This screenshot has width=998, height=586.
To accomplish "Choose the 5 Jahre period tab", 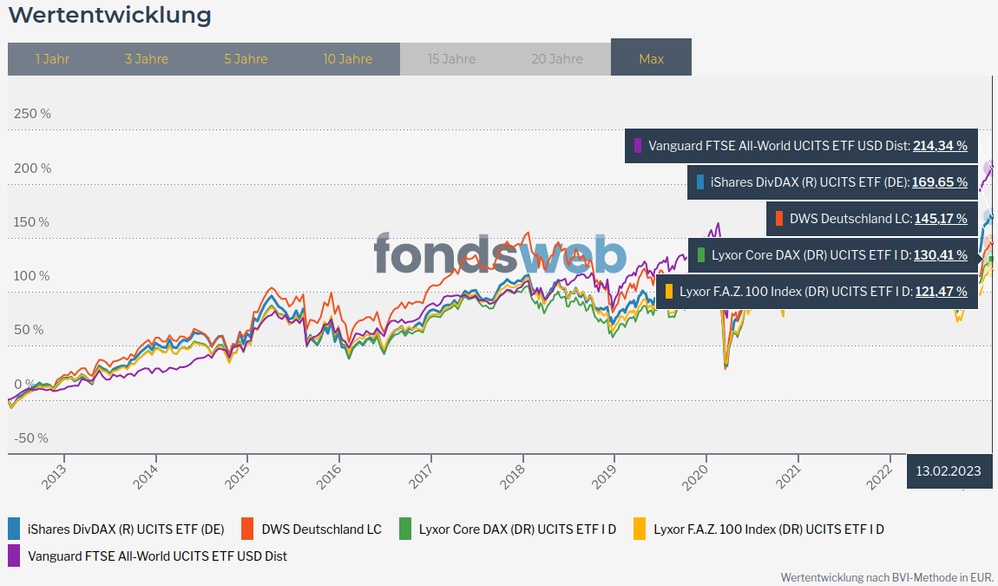I will click(x=246, y=59).
